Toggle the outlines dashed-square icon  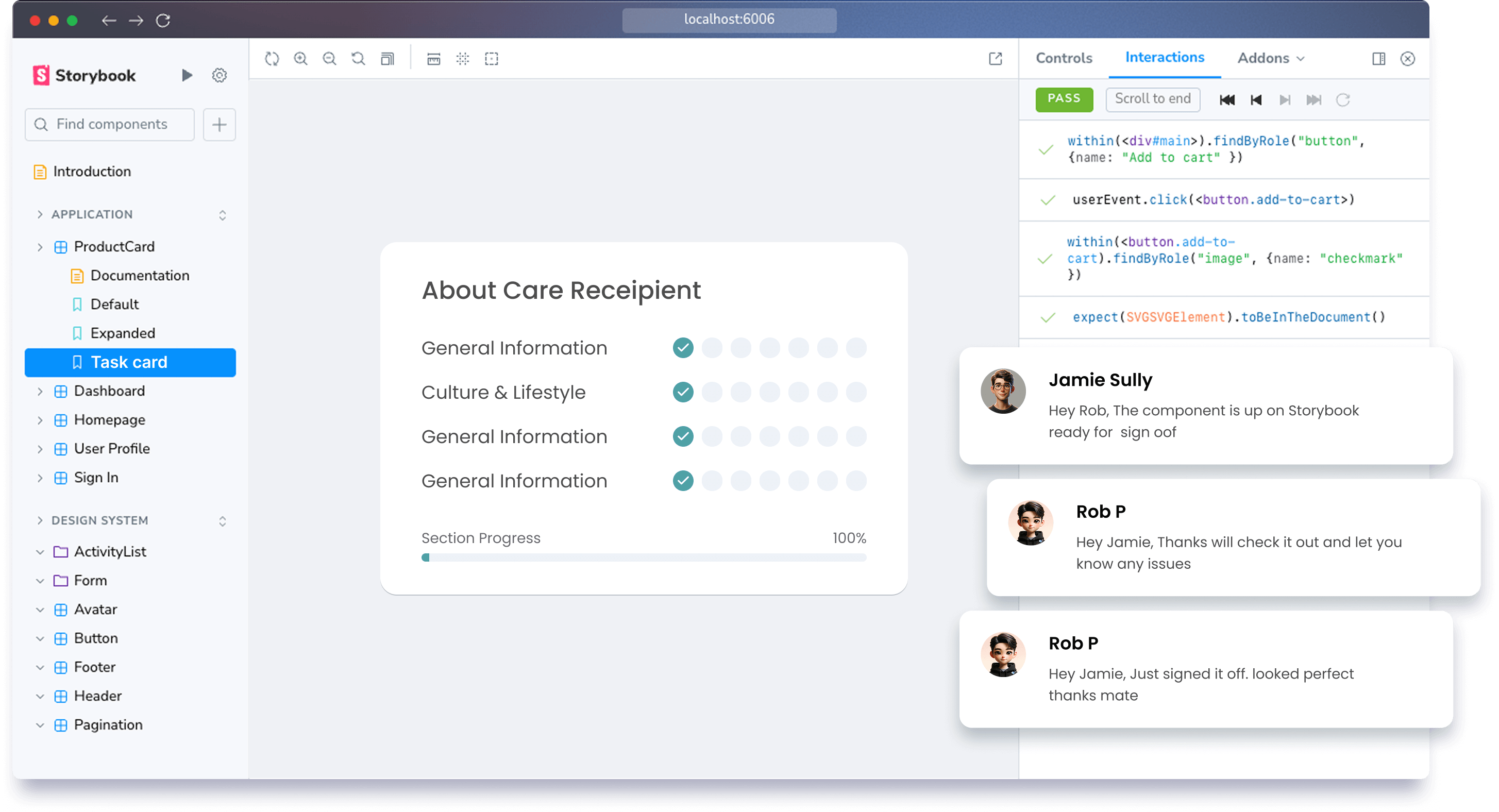click(492, 59)
